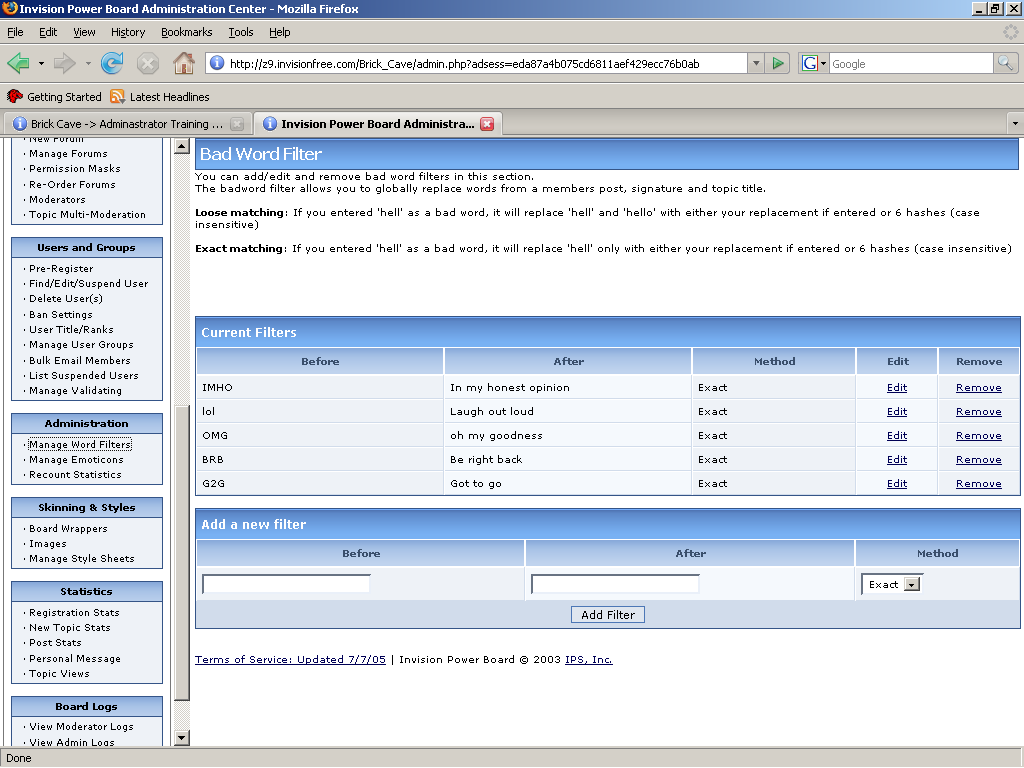Open the back history dropdown arrow
This screenshot has width=1024, height=768.
[x=41, y=63]
